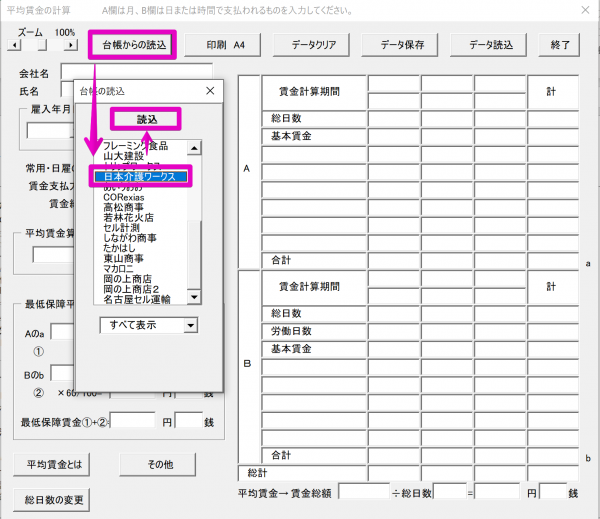Image resolution: width=600 pixels, height=519 pixels.
Task: Click the 台帳からの読込 button
Action: point(134,45)
